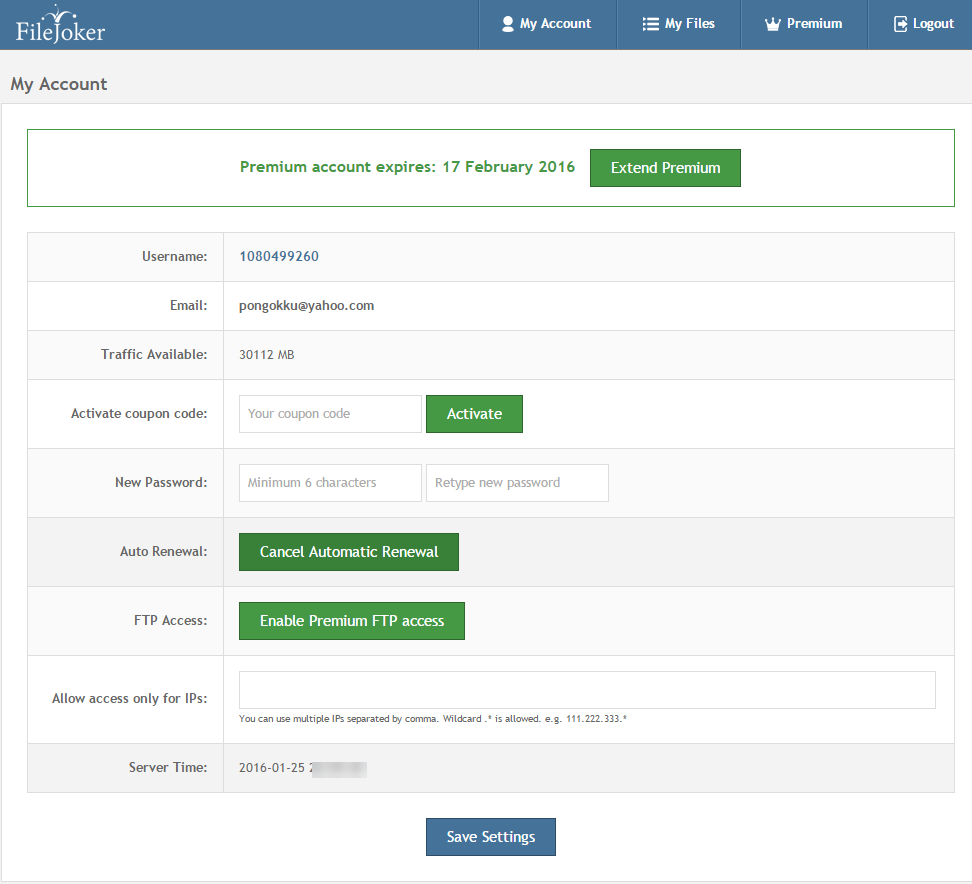Enable Premium FTP access
972x884 pixels.
pos(351,620)
